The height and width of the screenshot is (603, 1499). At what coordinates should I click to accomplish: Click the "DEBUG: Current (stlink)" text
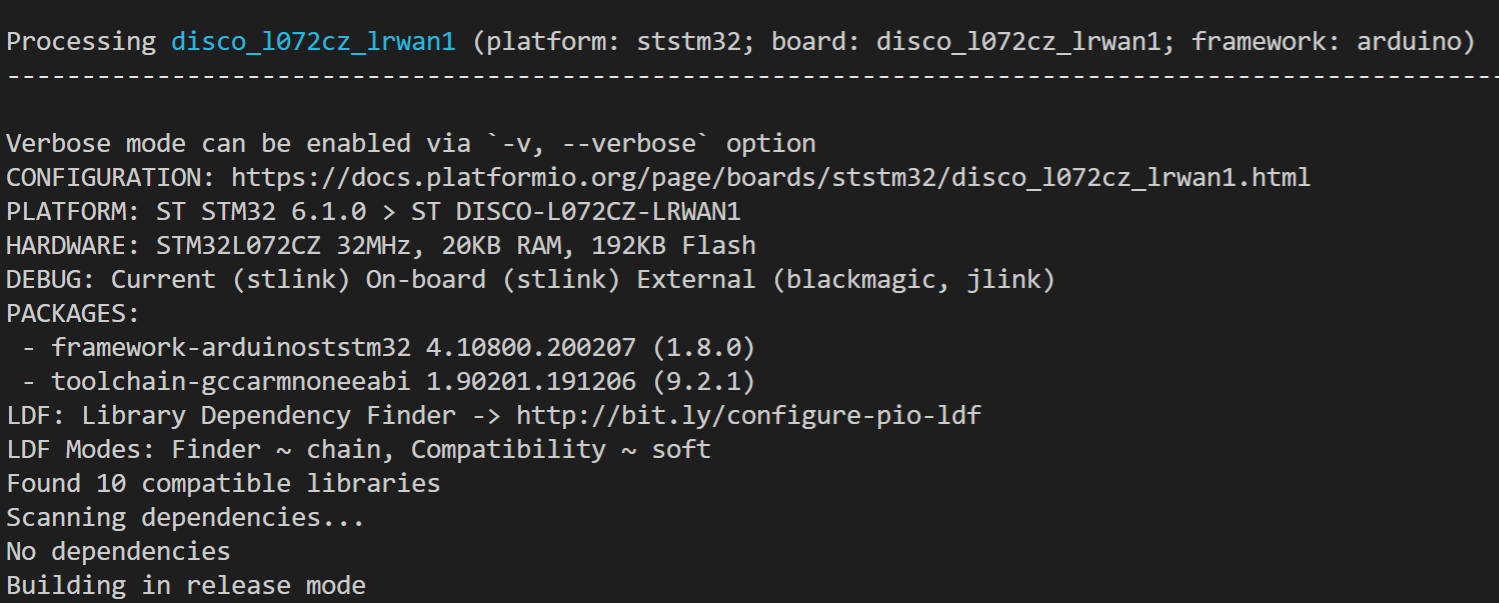[178, 280]
